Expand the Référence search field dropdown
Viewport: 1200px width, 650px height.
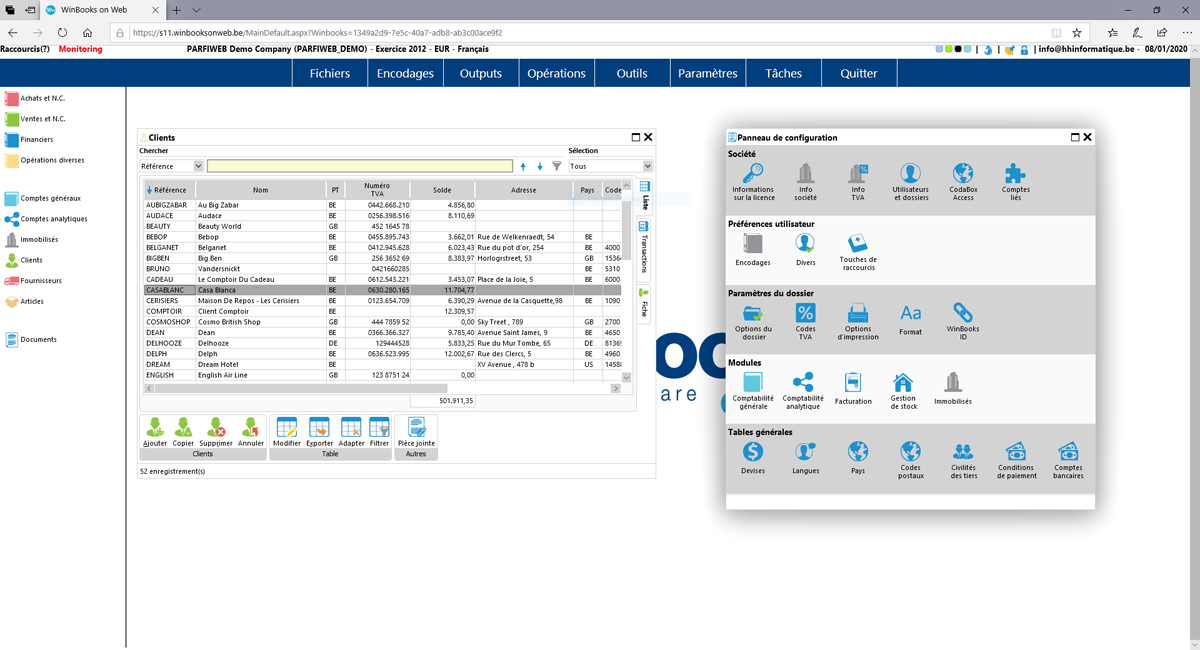(198, 166)
